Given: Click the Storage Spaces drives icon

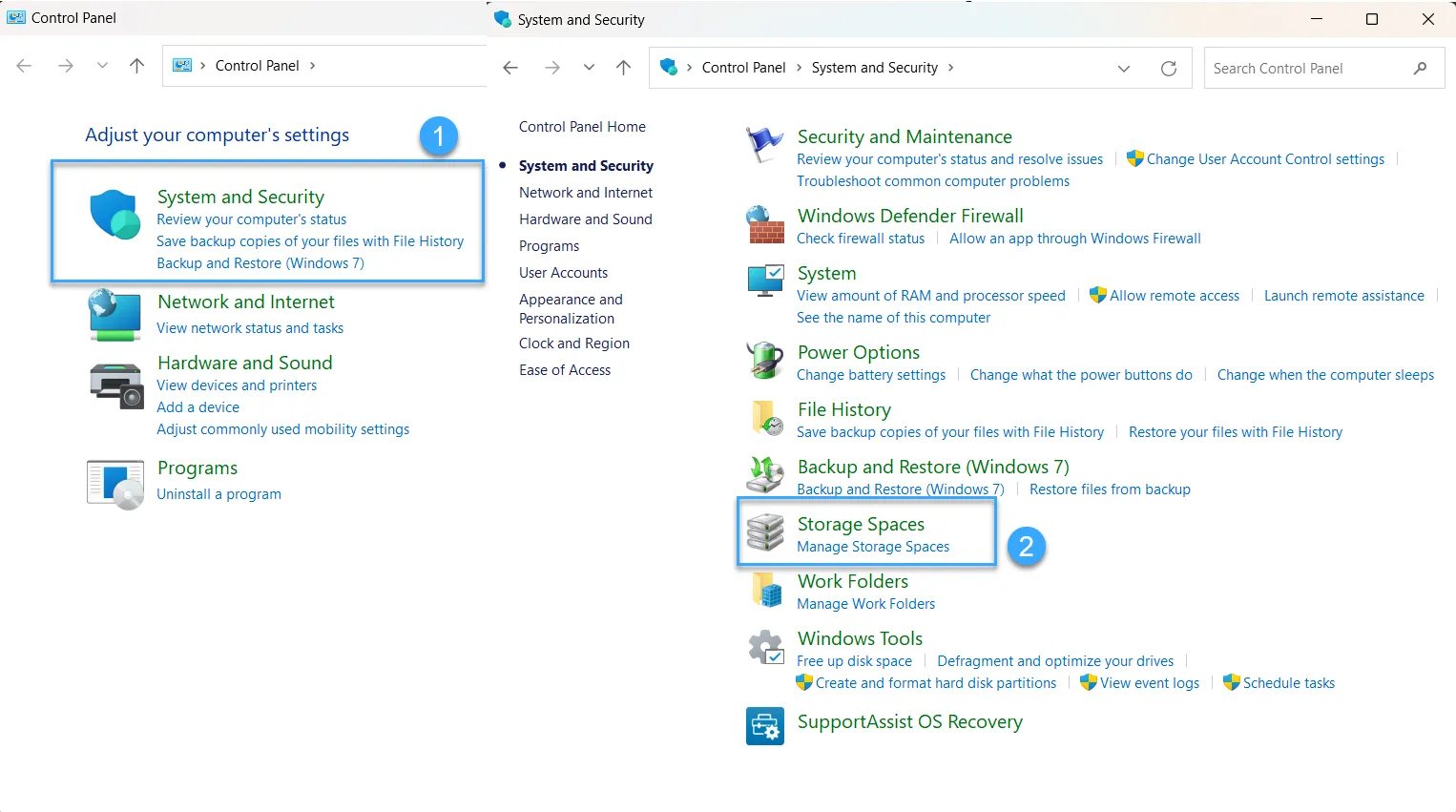Looking at the screenshot, I should coord(765,532).
